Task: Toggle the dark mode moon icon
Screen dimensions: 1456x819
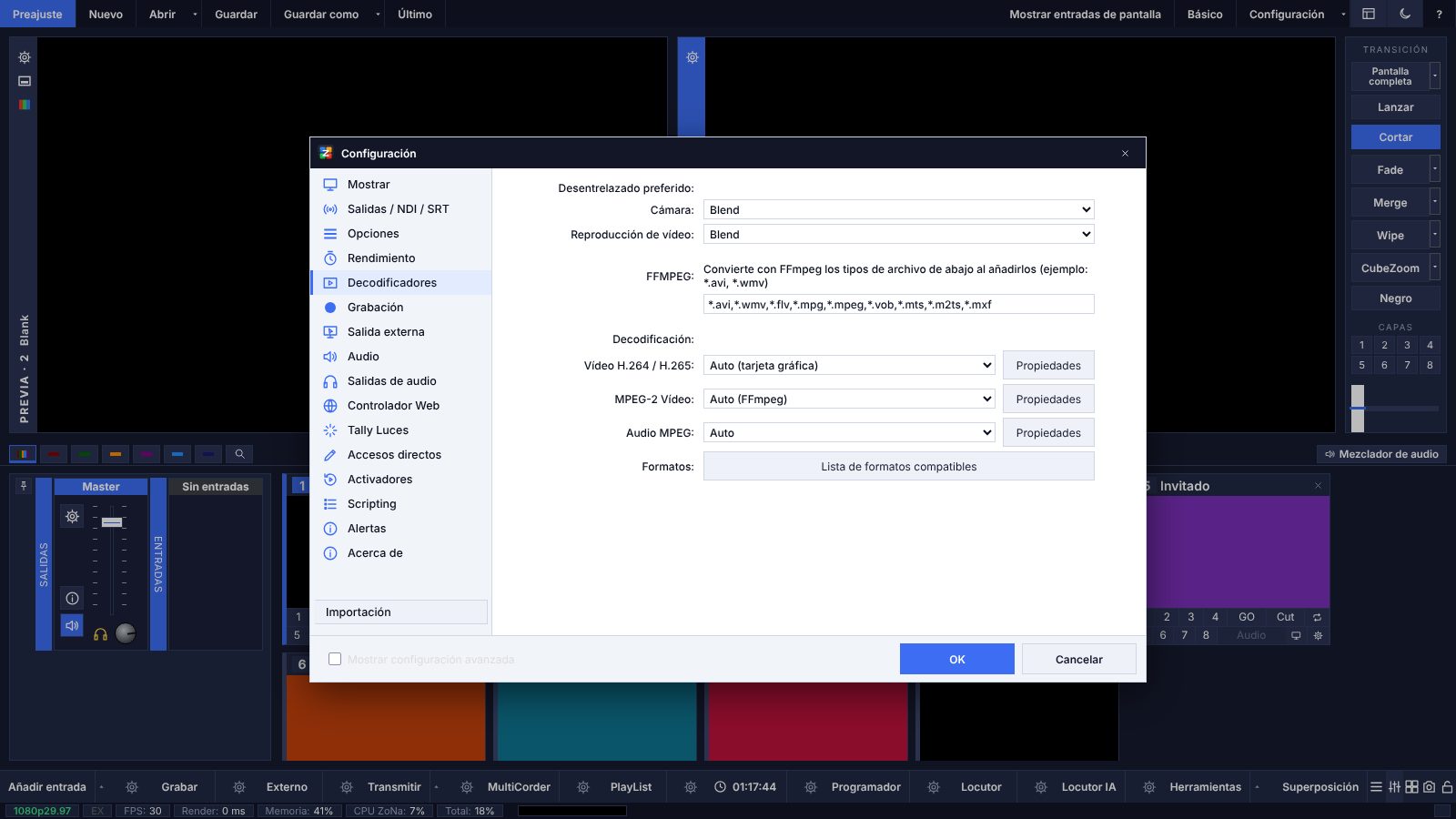Action: (x=1405, y=14)
